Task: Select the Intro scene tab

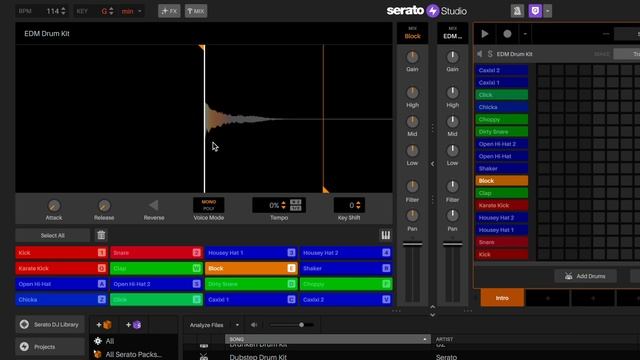Action: (x=502, y=298)
